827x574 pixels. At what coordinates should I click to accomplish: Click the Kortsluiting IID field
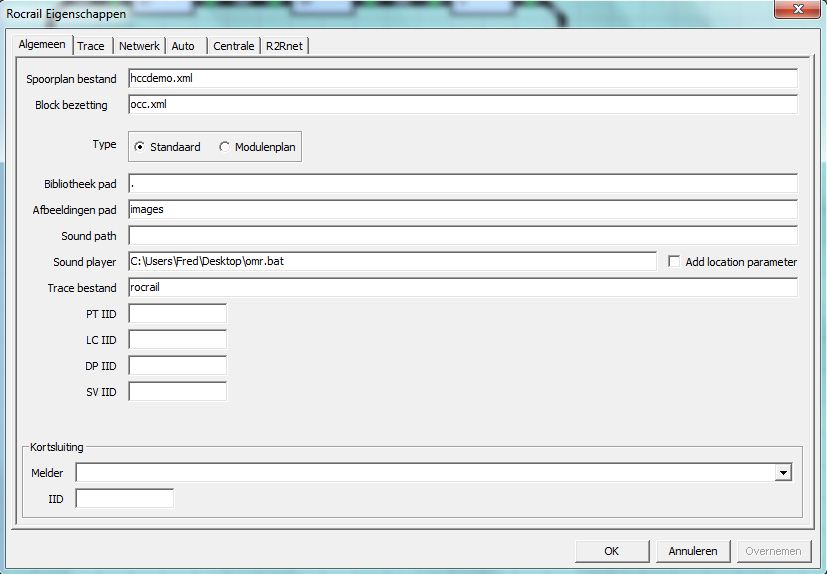pos(124,498)
